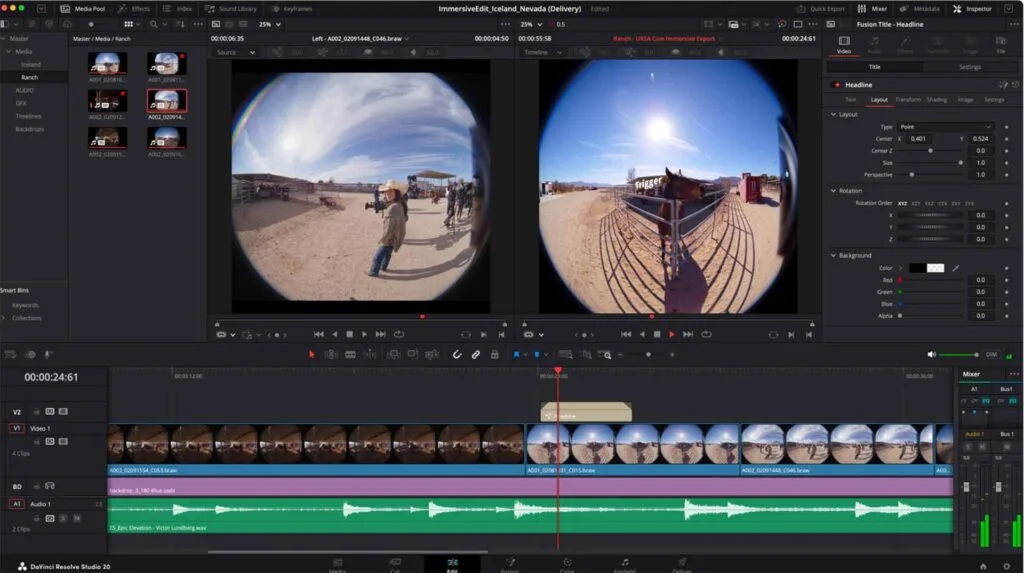Switch to the Settings tab beside Title
Screen dimensions: 1024x573
pyautogui.click(x=969, y=67)
